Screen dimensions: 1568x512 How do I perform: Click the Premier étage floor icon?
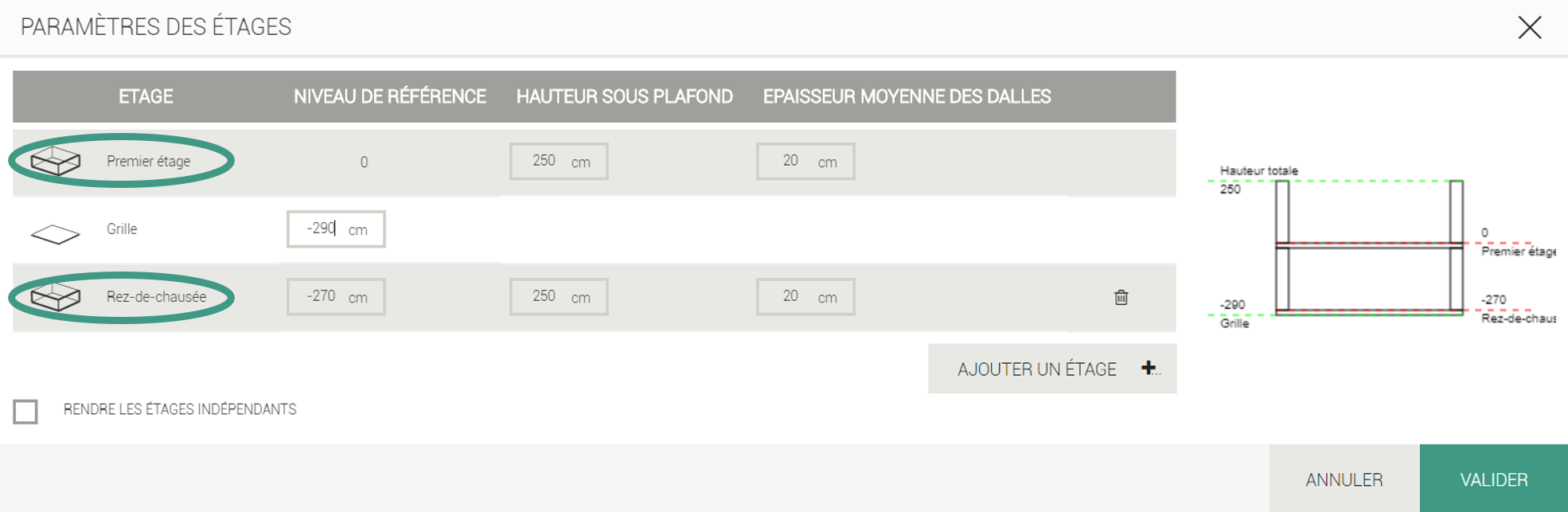tap(56, 161)
